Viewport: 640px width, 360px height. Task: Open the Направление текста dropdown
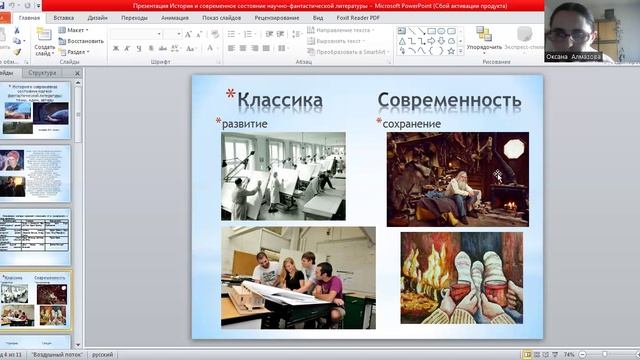341,30
